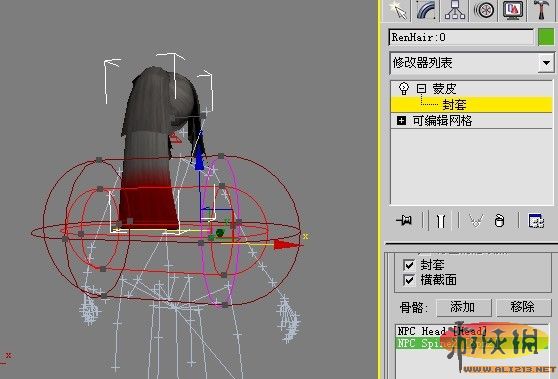Expand the 可编辑网格 stack entry
Image resolution: width=558 pixels, height=379 pixels.
(401, 121)
